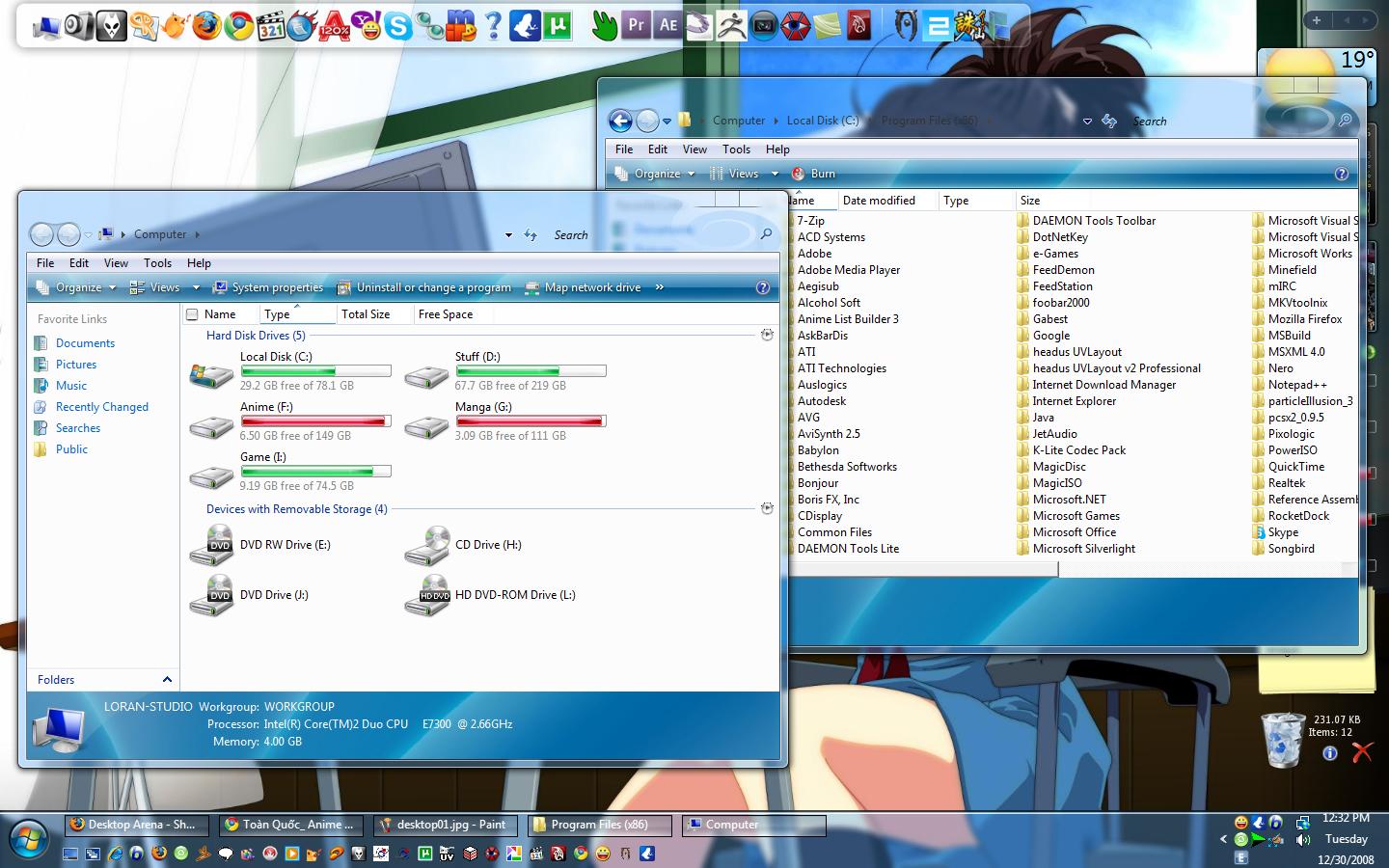Open the speaker icon in the dock

(x=78, y=26)
